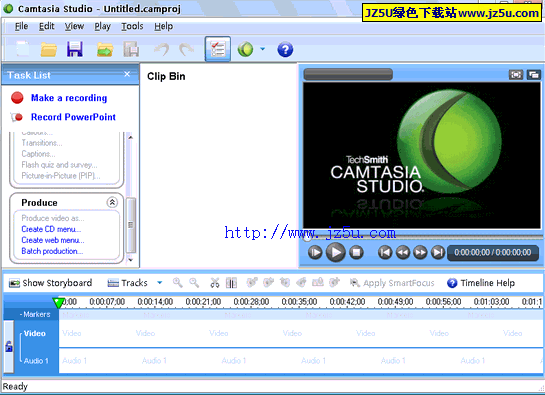Image resolution: width=545 pixels, height=395 pixels.
Task: Click the Make a recording link
Action: tap(69, 98)
